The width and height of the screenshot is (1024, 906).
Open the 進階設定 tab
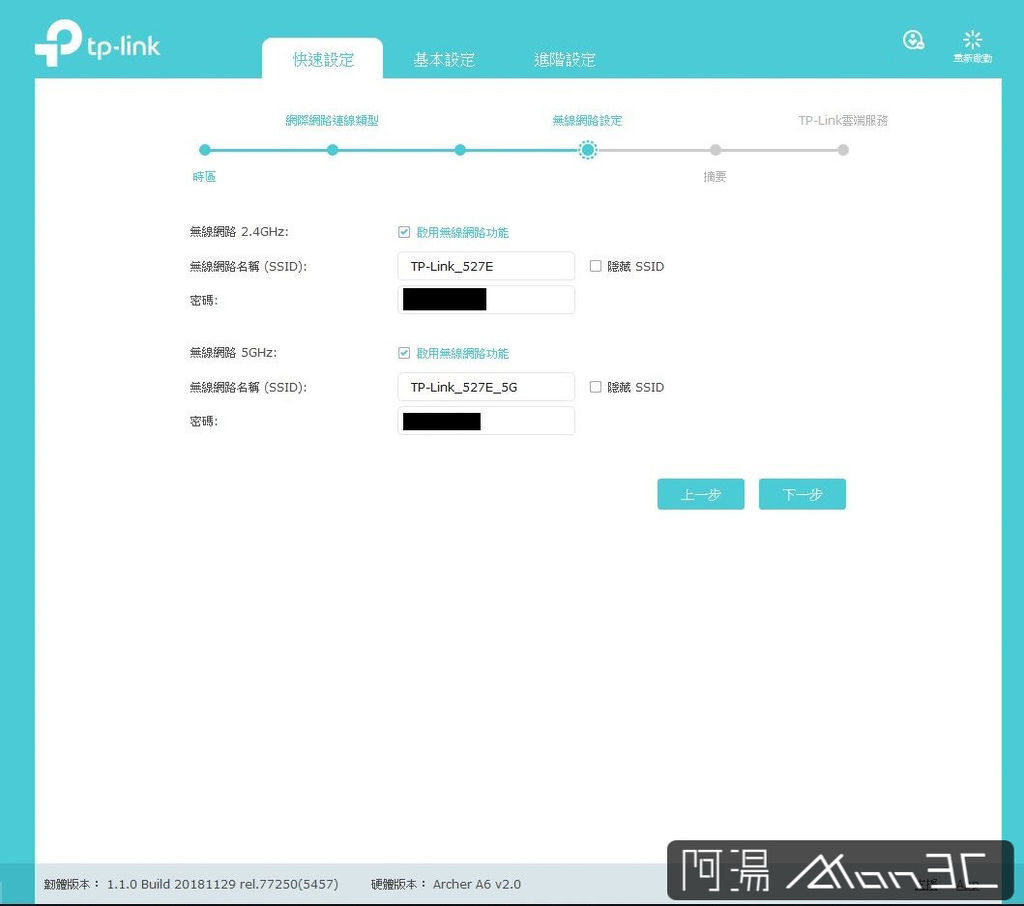click(x=565, y=59)
